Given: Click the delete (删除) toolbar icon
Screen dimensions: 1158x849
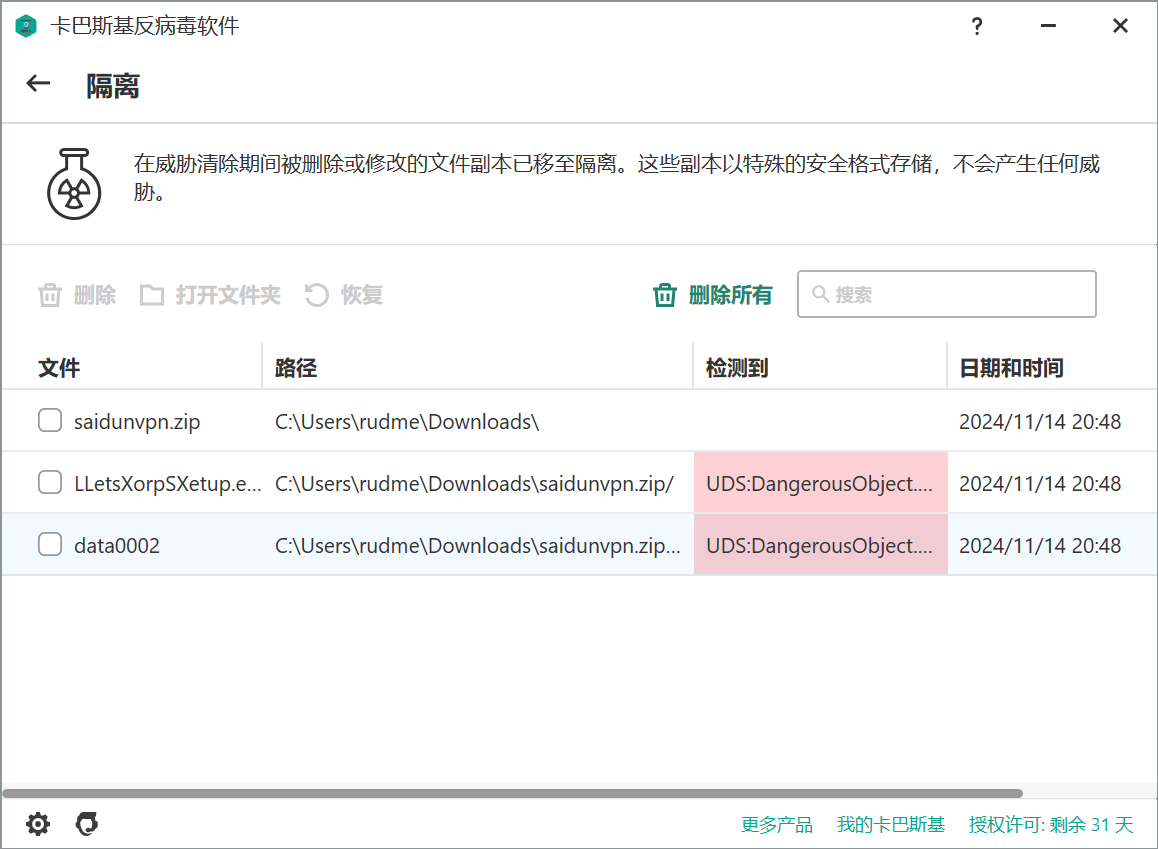Looking at the screenshot, I should 50,294.
